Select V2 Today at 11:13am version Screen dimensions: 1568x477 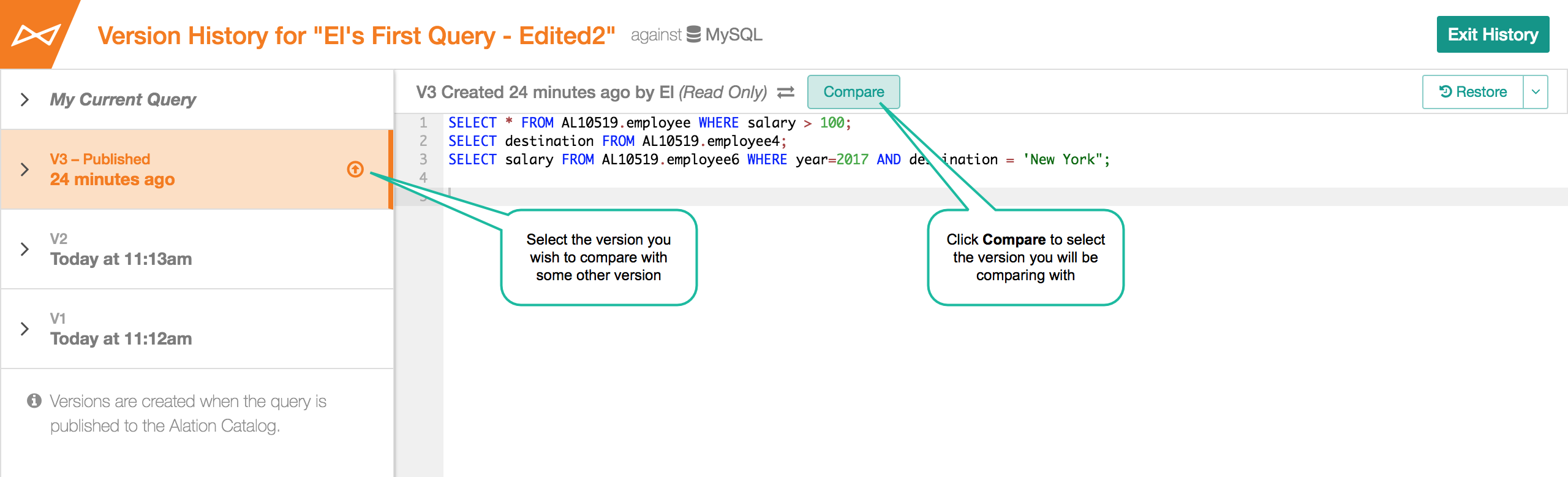197,249
